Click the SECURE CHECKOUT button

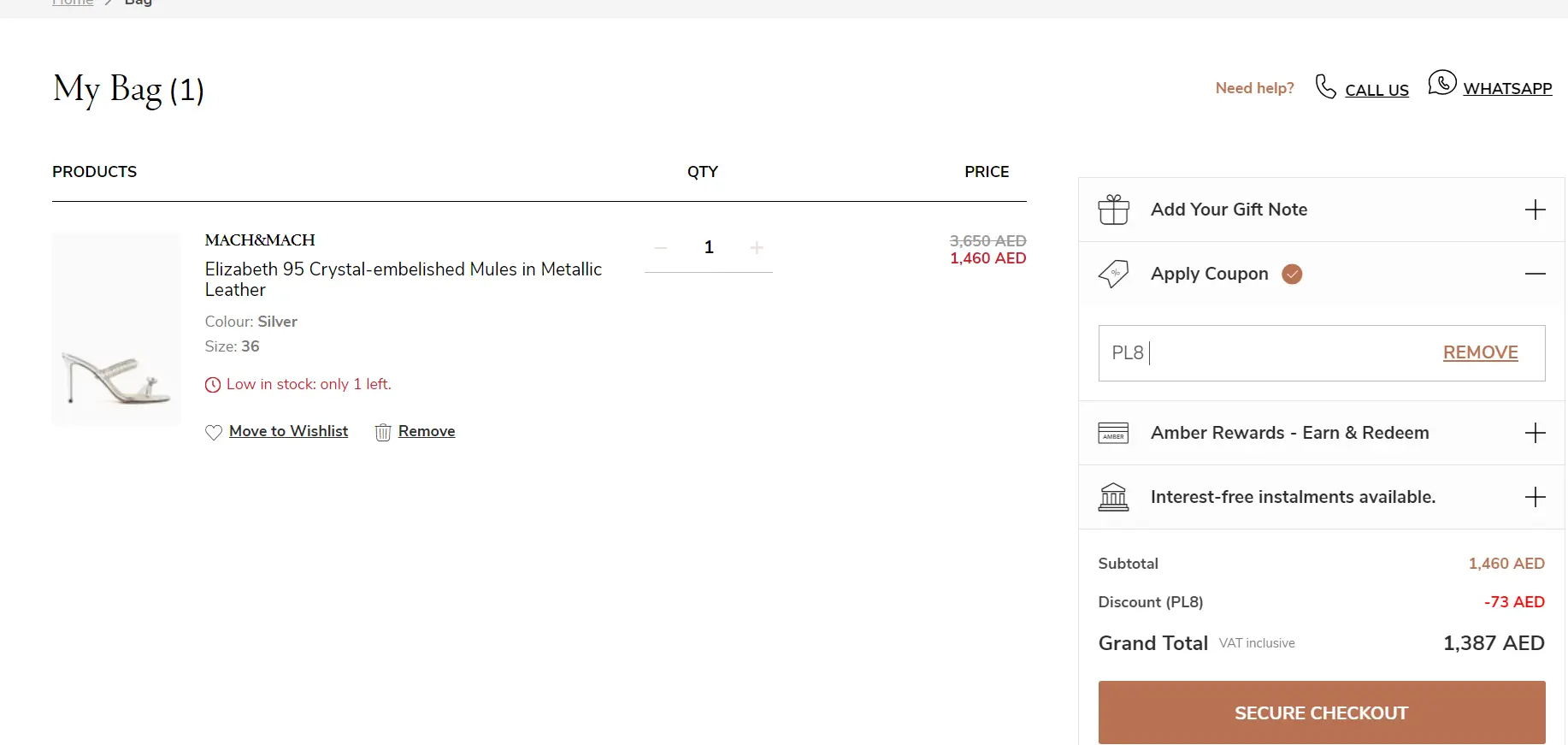point(1322,712)
